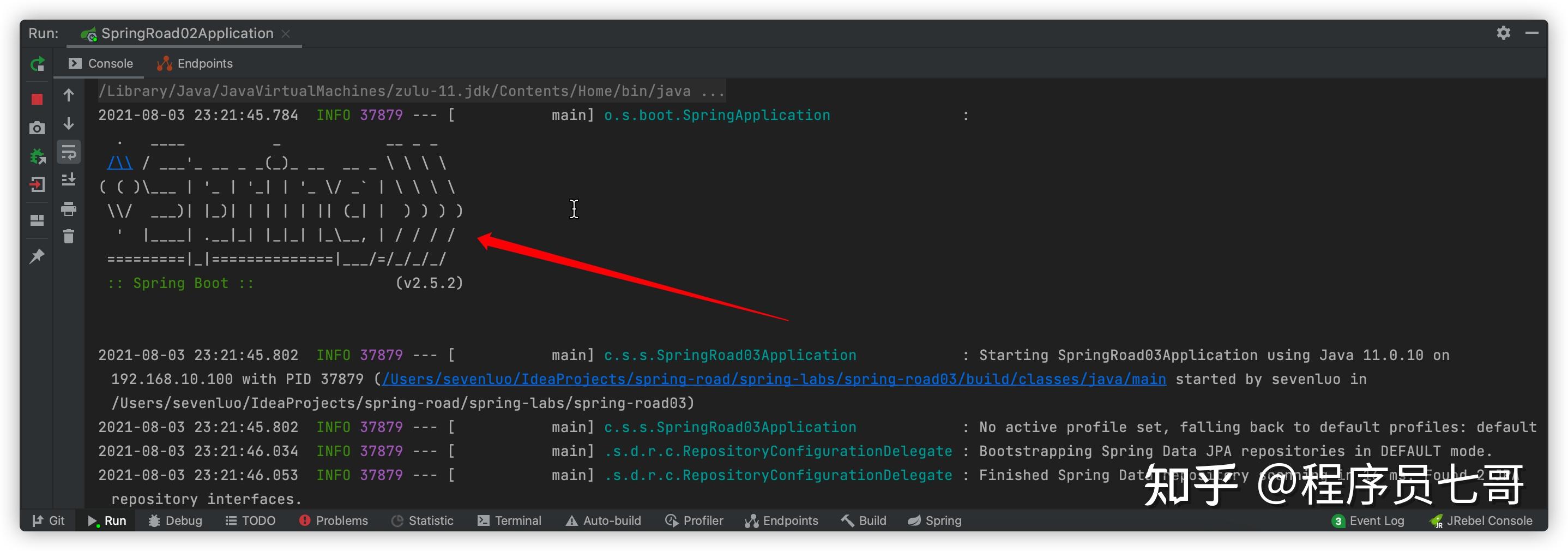Click the down arrow to jump down the stack trace
Image resolution: width=1568 pixels, height=551 pixels.
point(69,124)
